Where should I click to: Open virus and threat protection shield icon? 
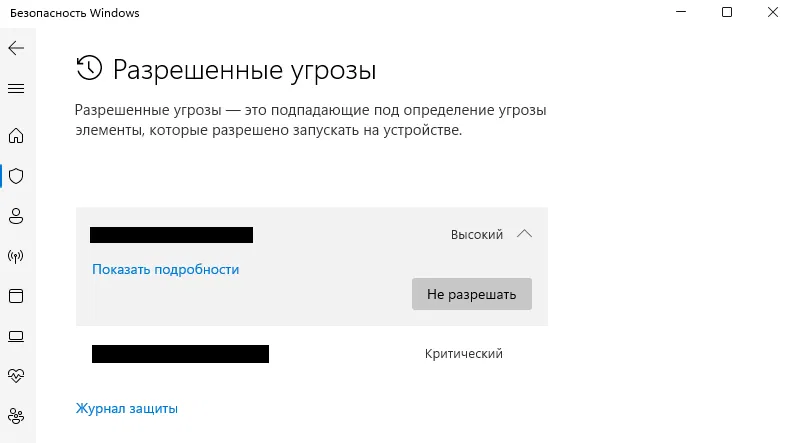pyautogui.click(x=16, y=176)
